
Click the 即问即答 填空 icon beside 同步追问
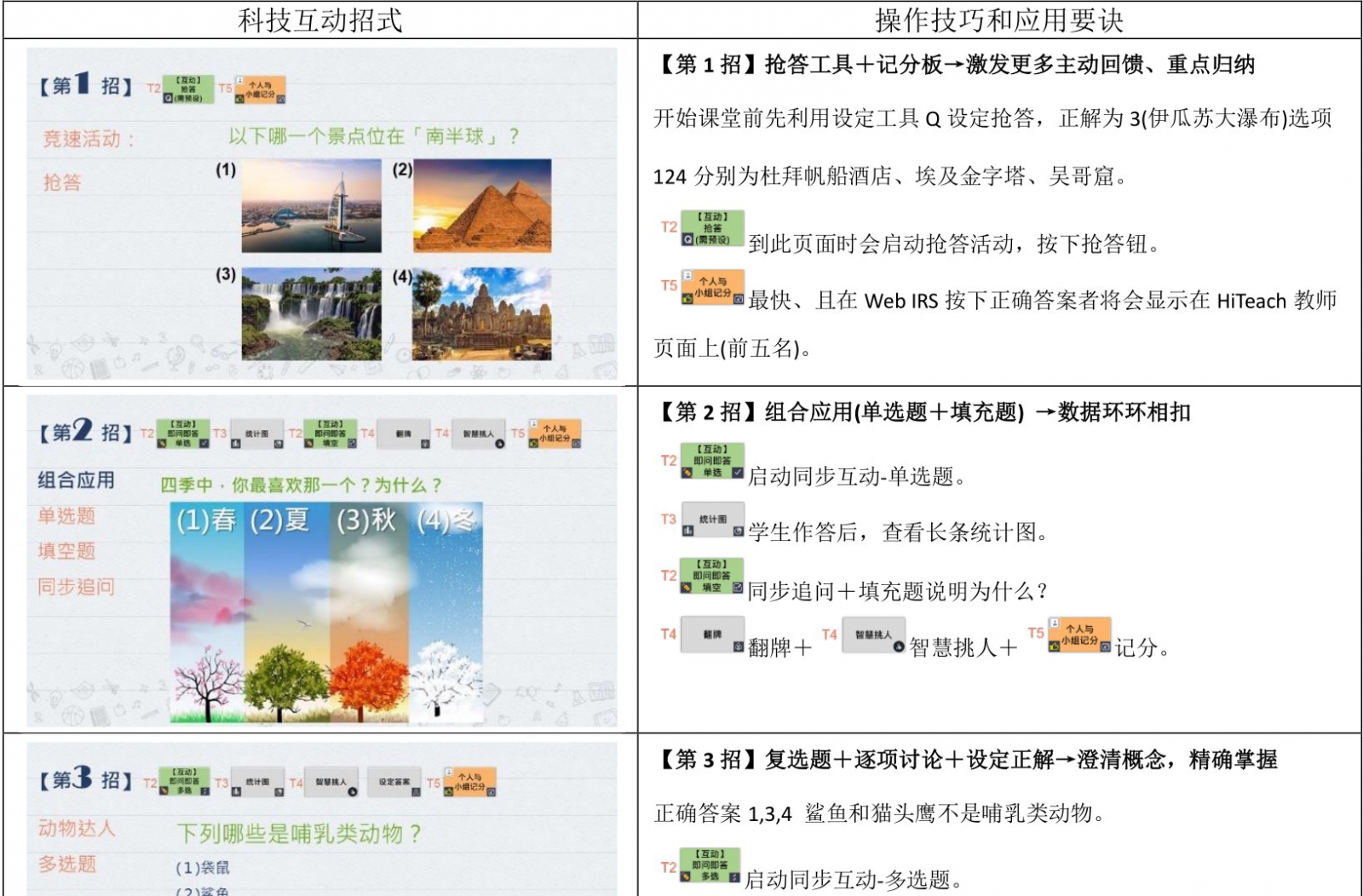click(712, 576)
